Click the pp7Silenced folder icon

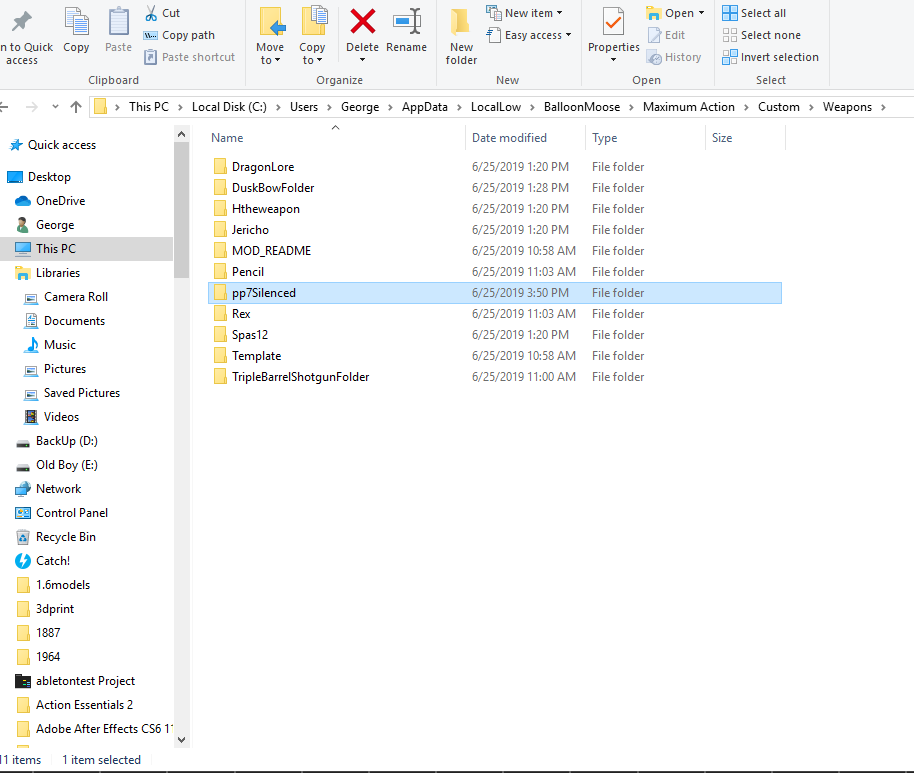coord(220,293)
